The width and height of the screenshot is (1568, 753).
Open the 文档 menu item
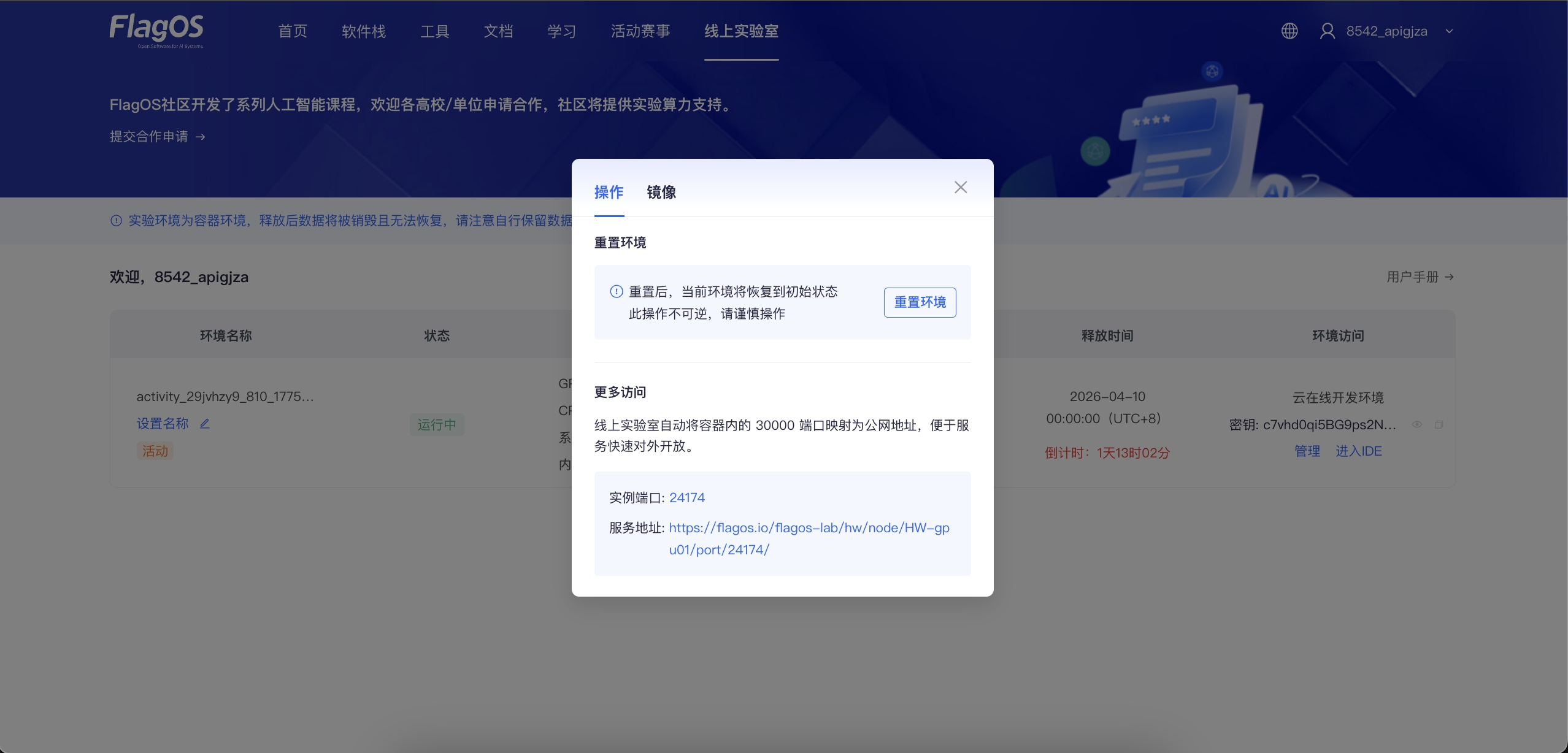(x=498, y=31)
